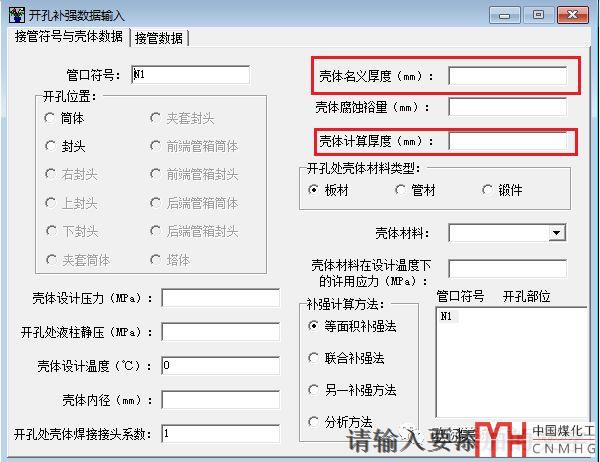The image size is (600, 462).
Task: Click the 开孔处壳体焊接接头系数 input field
Action: click(220, 434)
